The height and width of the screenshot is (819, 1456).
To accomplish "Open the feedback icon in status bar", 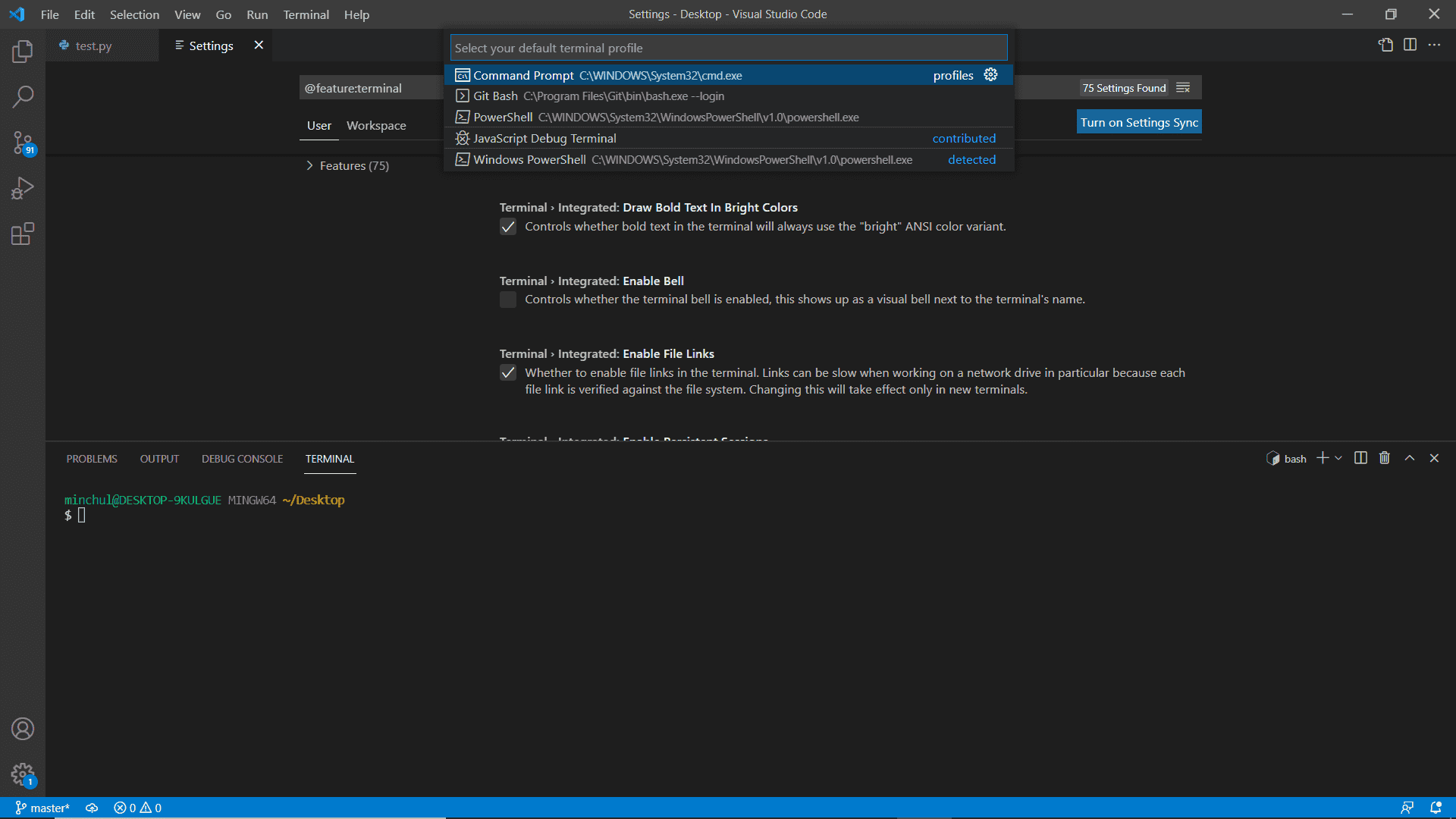I will click(1407, 808).
